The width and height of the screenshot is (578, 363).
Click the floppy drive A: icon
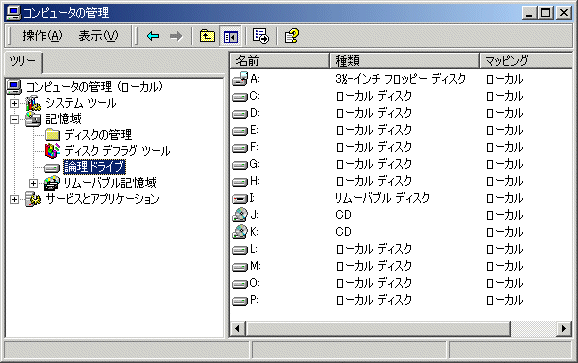click(x=240, y=78)
